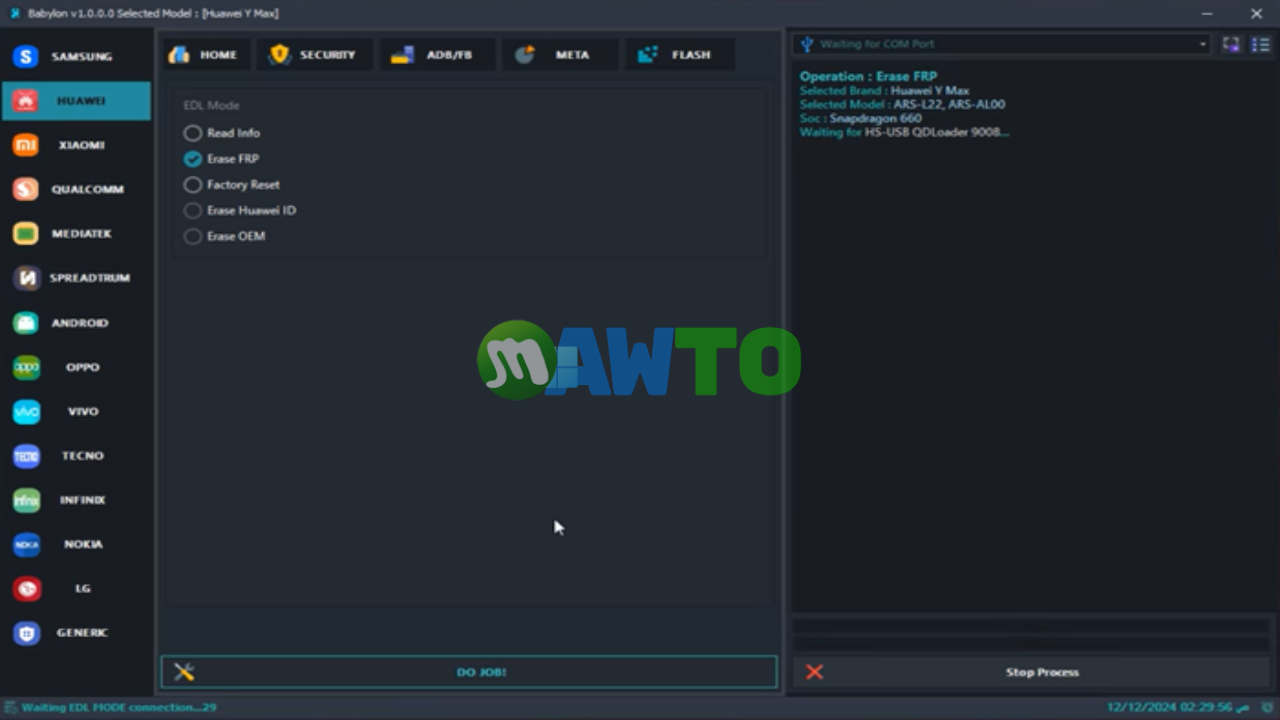Viewport: 1280px width, 720px height.
Task: Select the Huawei logo icon in sidebar
Action: (x=26, y=101)
